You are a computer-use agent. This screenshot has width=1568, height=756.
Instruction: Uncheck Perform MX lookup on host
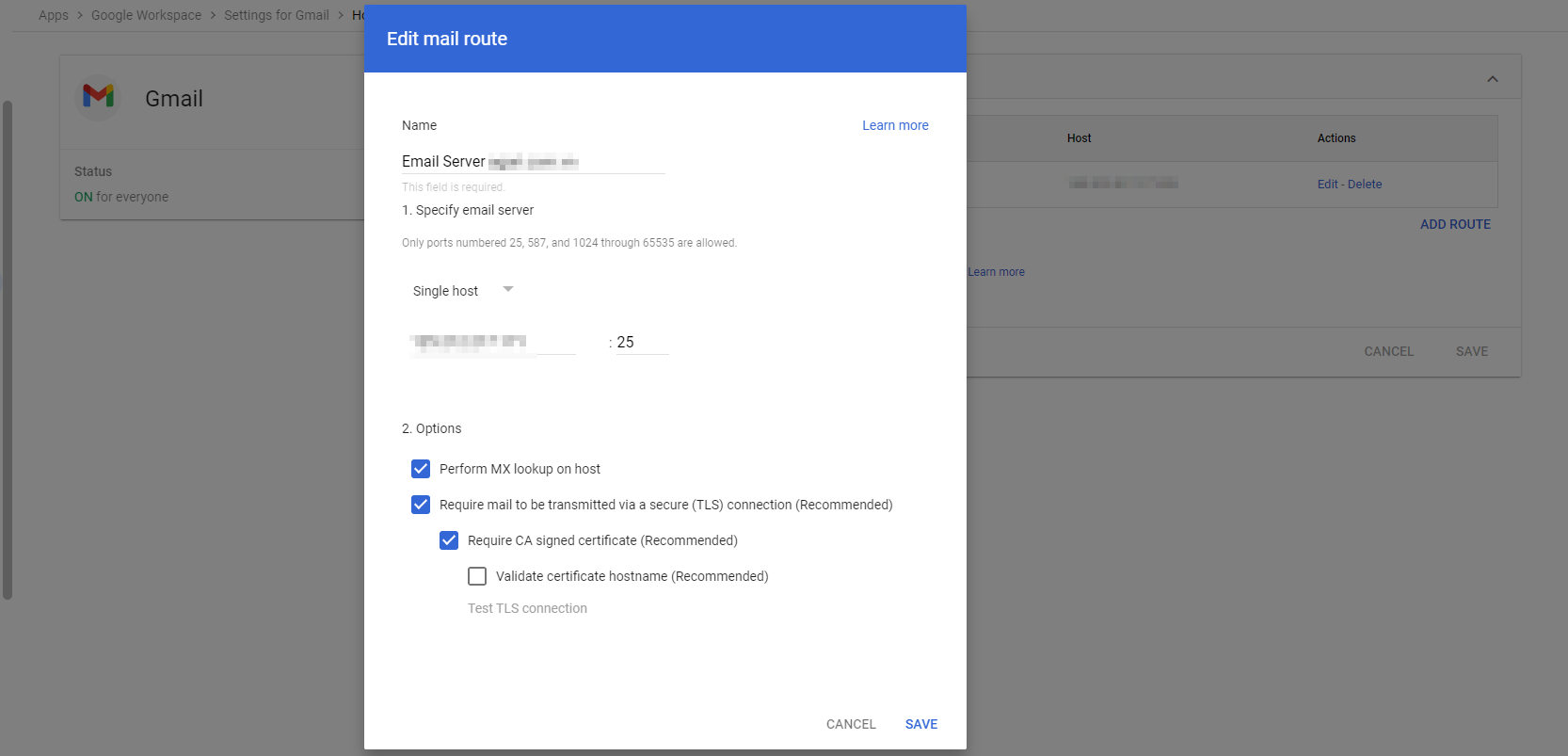click(421, 469)
